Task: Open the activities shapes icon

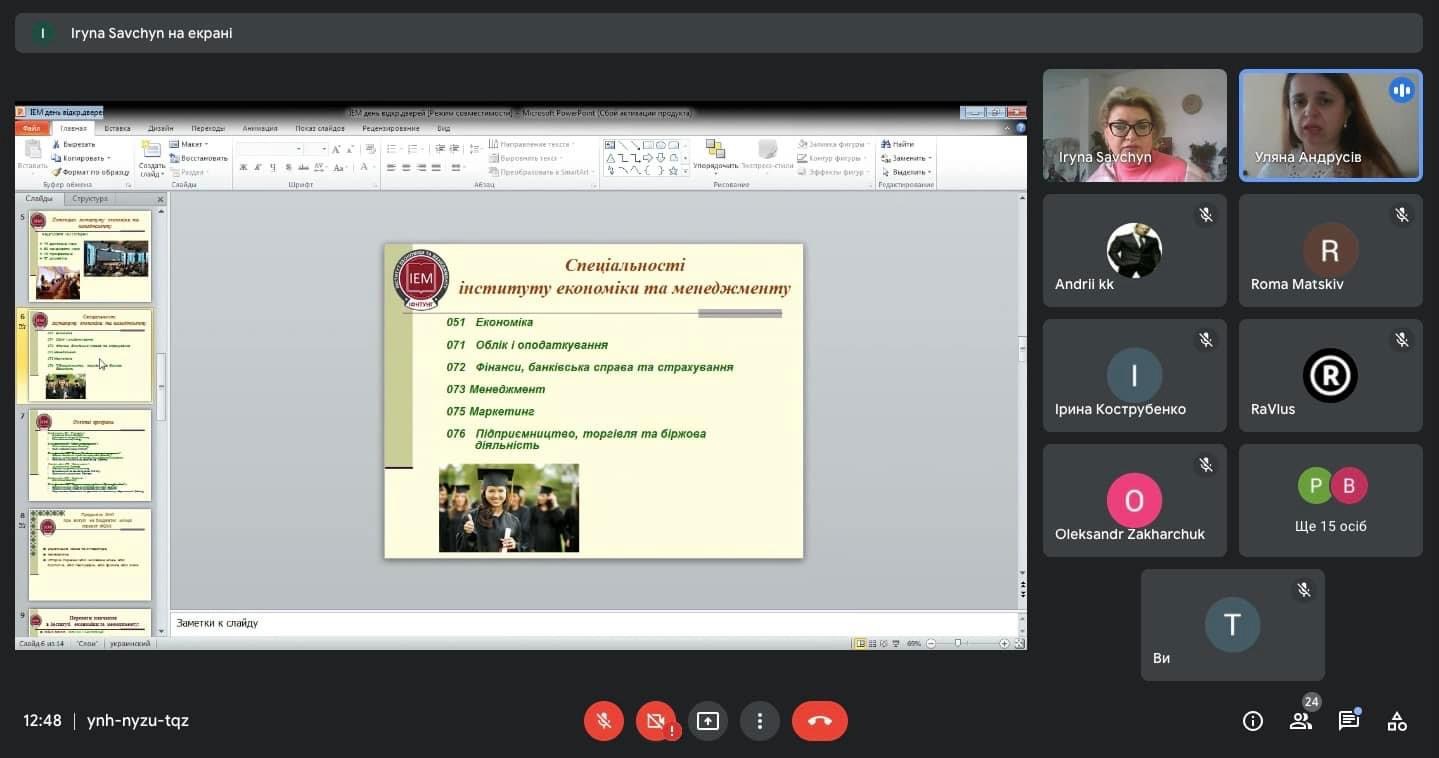Action: (1397, 721)
